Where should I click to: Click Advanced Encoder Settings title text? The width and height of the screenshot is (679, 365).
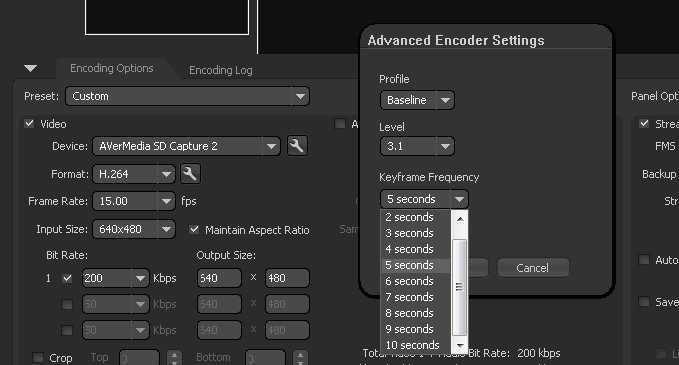(x=456, y=40)
